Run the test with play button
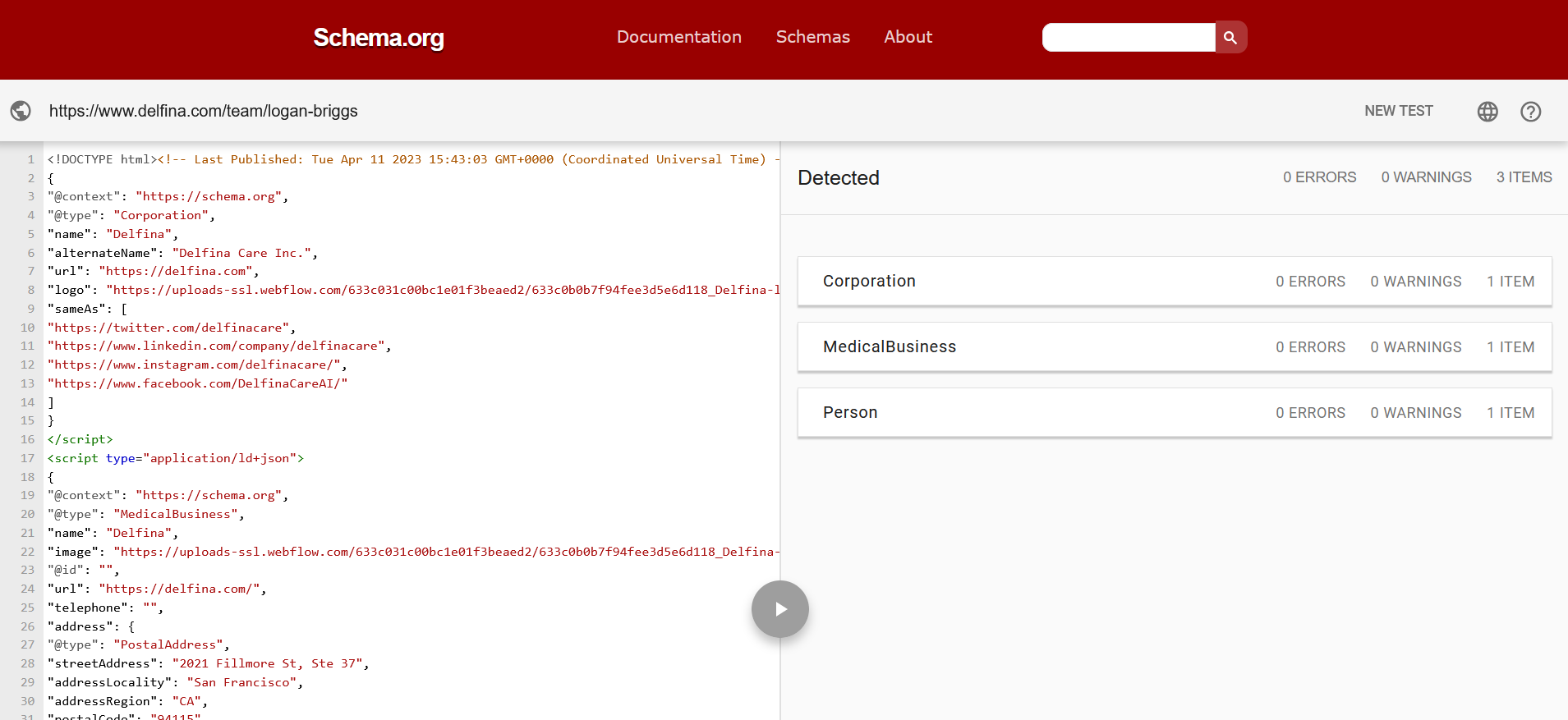The image size is (1568, 720). pyautogui.click(x=780, y=609)
